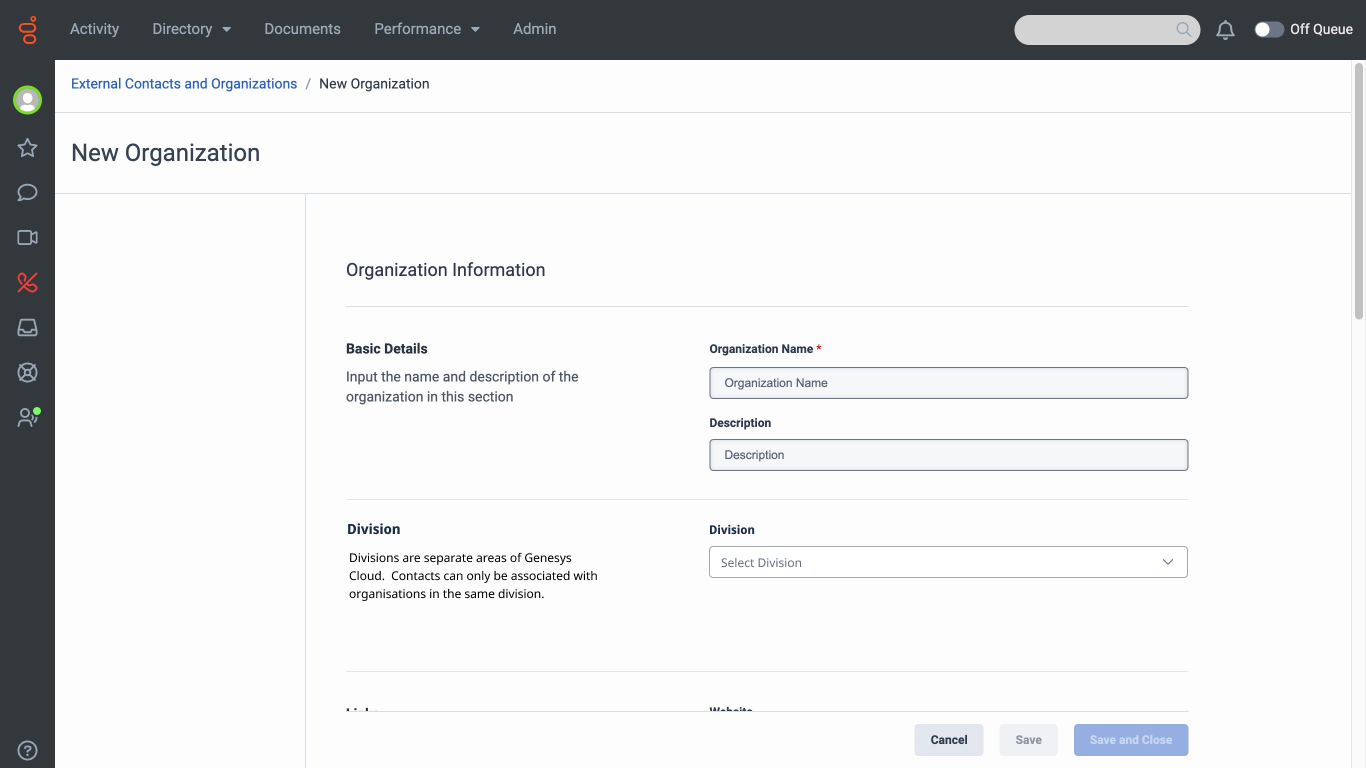The image size is (1366, 768).
Task: Click the Cancel button
Action: tap(948, 740)
